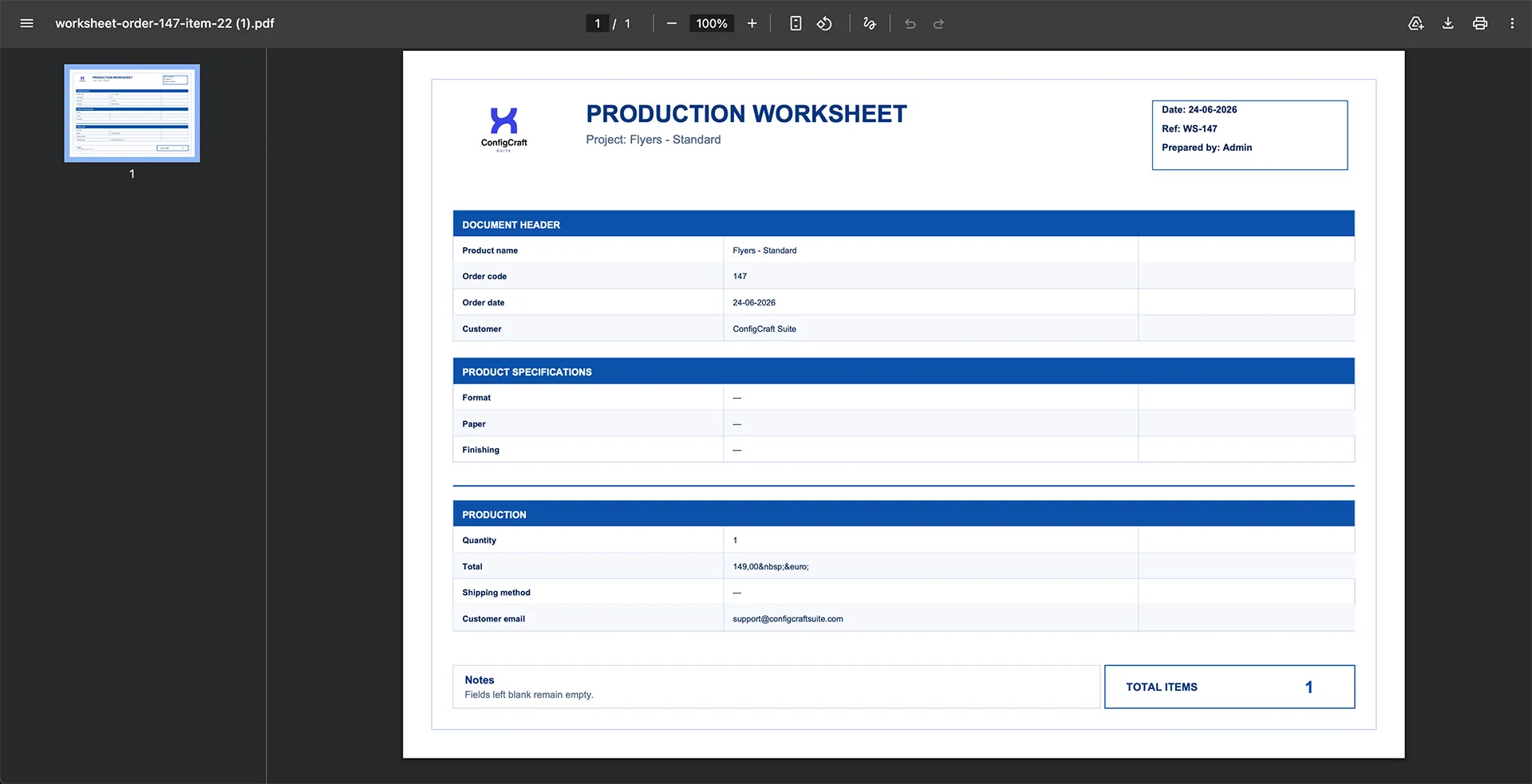Screen dimensions: 1532x784
Task: Click the 'Prepared by: Admin' text
Action: click(1206, 148)
